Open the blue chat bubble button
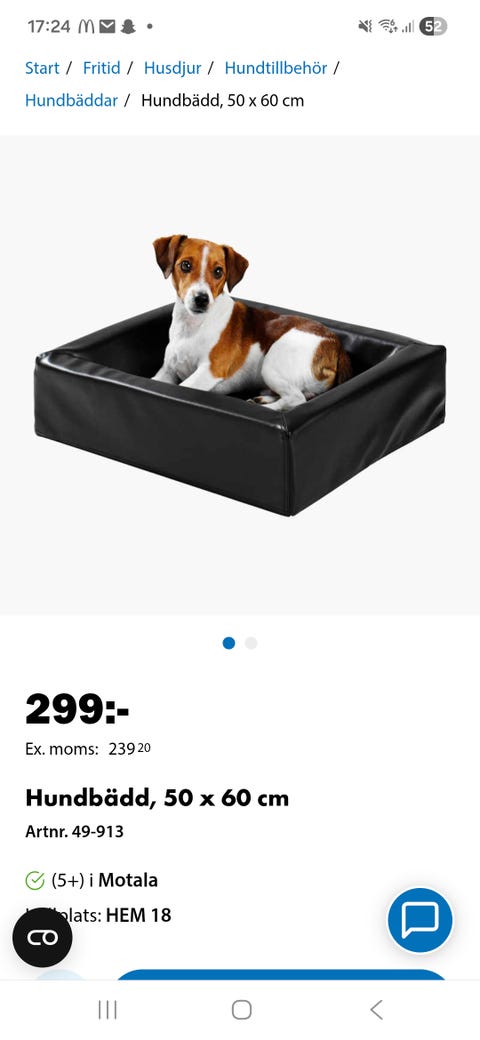The height and width of the screenshot is (1040, 480). [x=420, y=921]
